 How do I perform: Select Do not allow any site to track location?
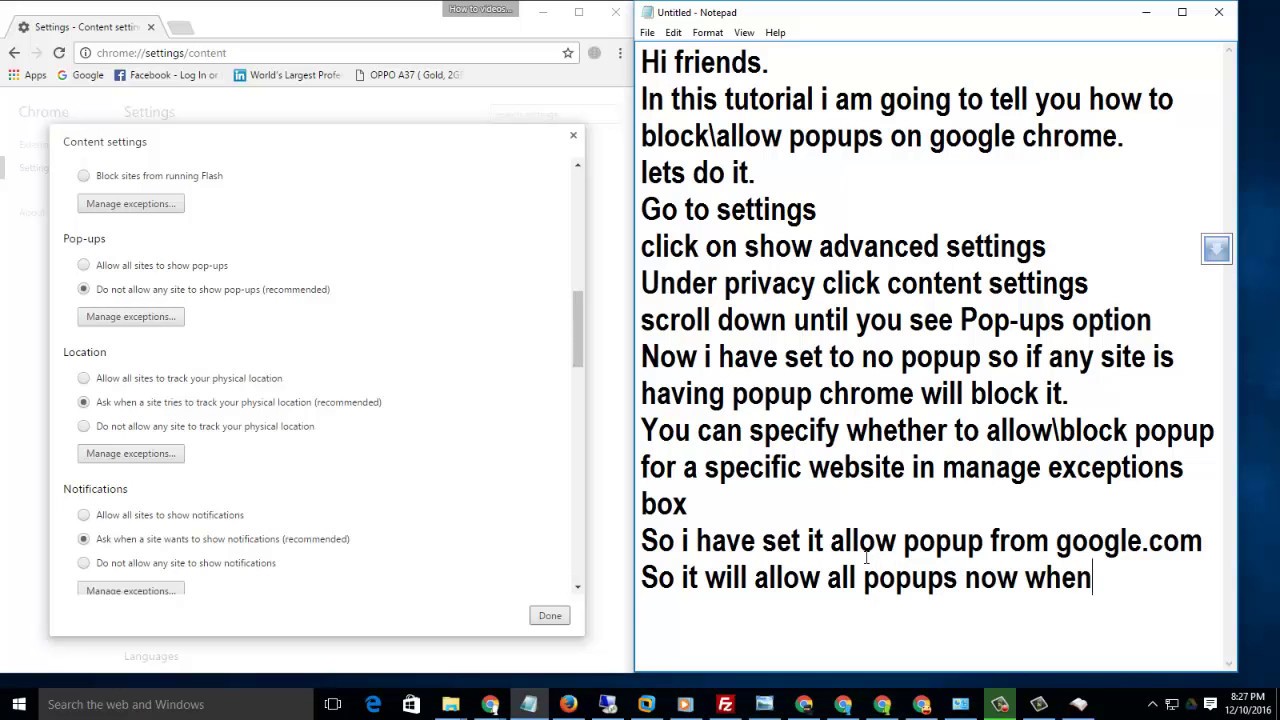84,427
